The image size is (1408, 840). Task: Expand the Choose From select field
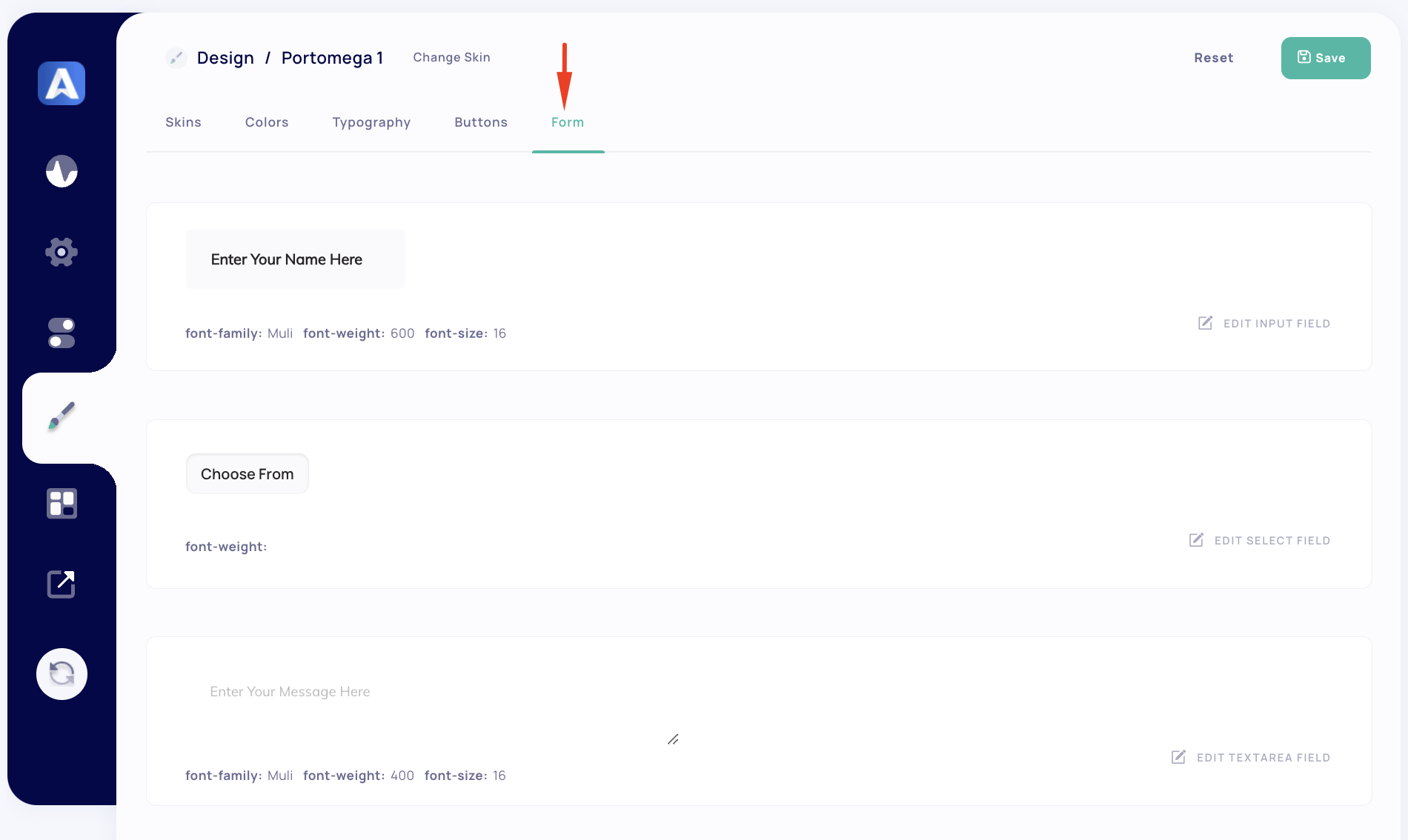pyautogui.click(x=247, y=474)
